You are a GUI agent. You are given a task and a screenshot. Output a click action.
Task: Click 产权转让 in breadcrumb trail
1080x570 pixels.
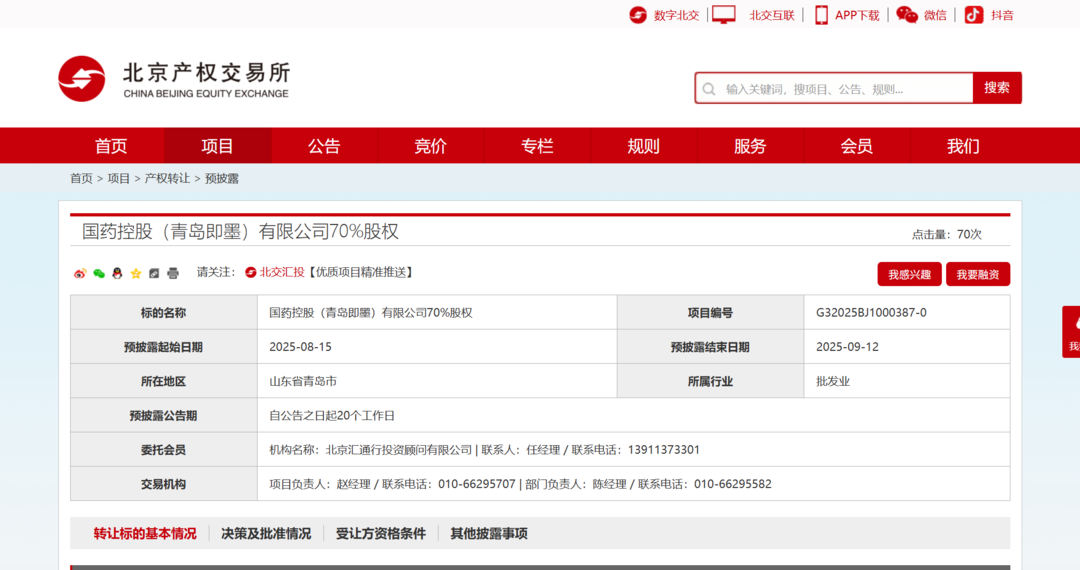167,178
